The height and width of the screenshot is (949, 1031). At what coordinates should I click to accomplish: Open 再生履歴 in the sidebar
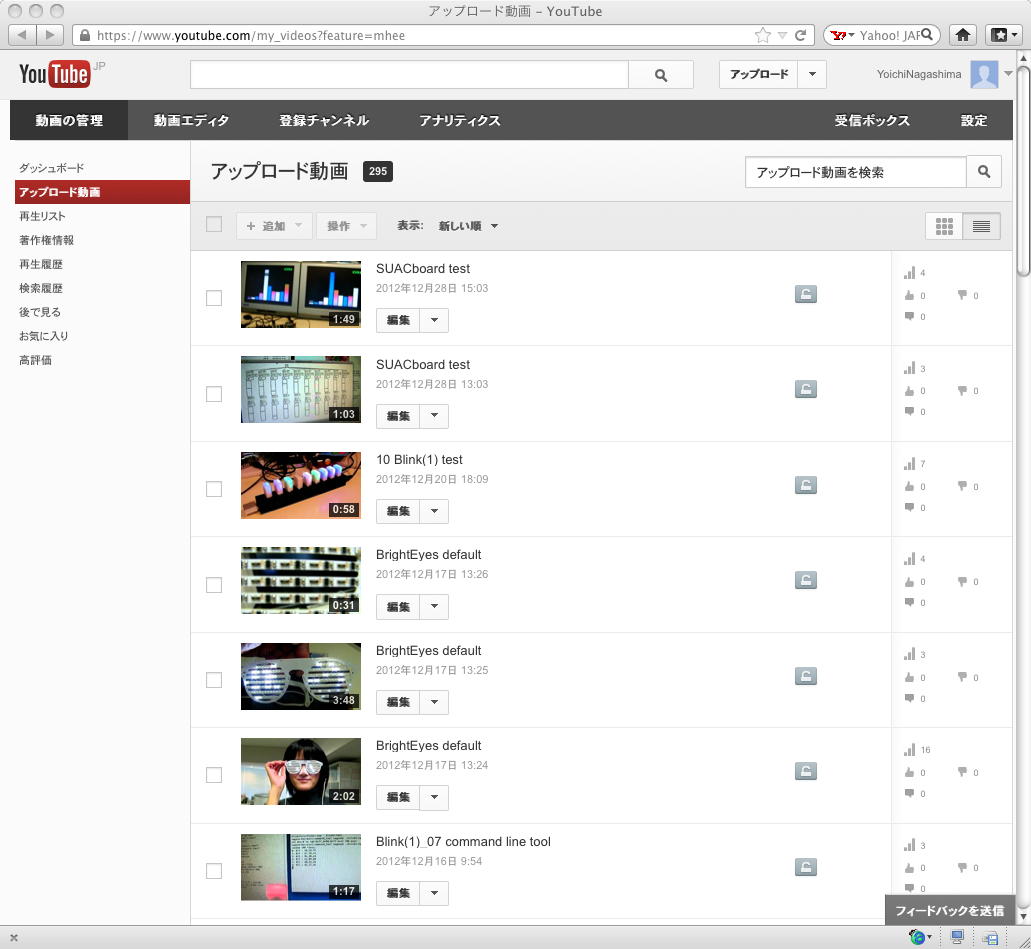(x=41, y=264)
